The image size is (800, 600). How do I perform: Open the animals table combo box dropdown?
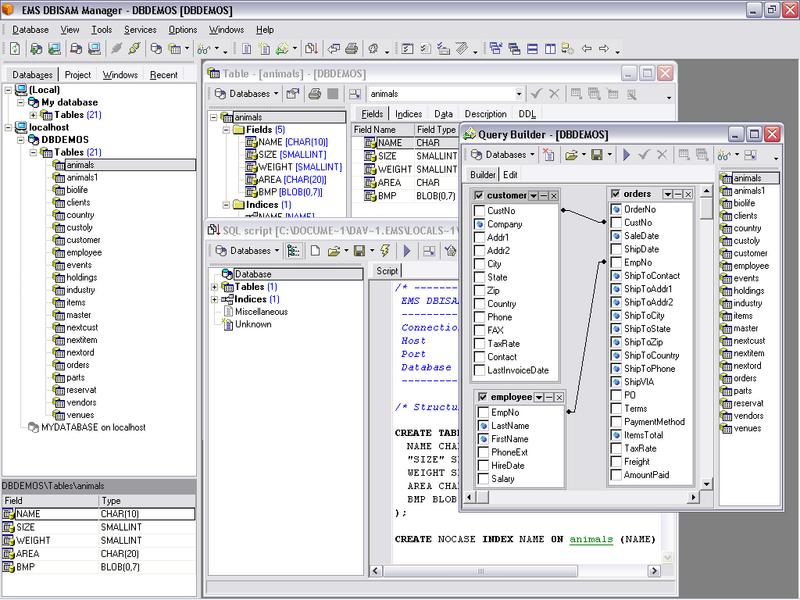click(518, 94)
